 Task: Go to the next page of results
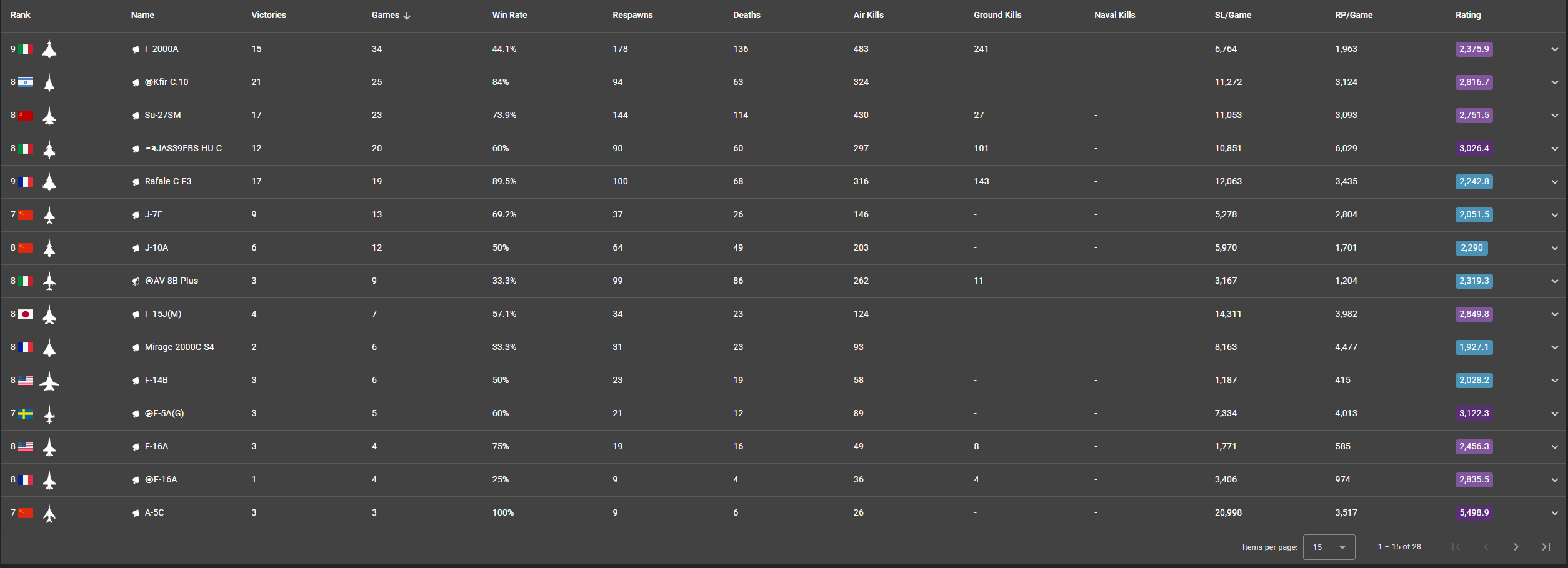(1516, 547)
